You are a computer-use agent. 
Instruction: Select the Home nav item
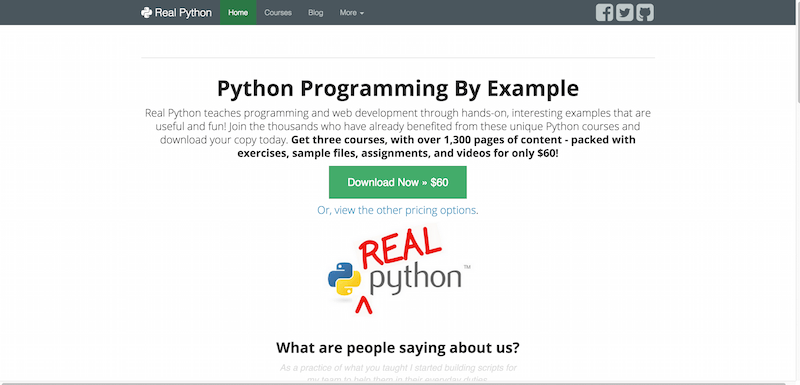pyautogui.click(x=238, y=12)
